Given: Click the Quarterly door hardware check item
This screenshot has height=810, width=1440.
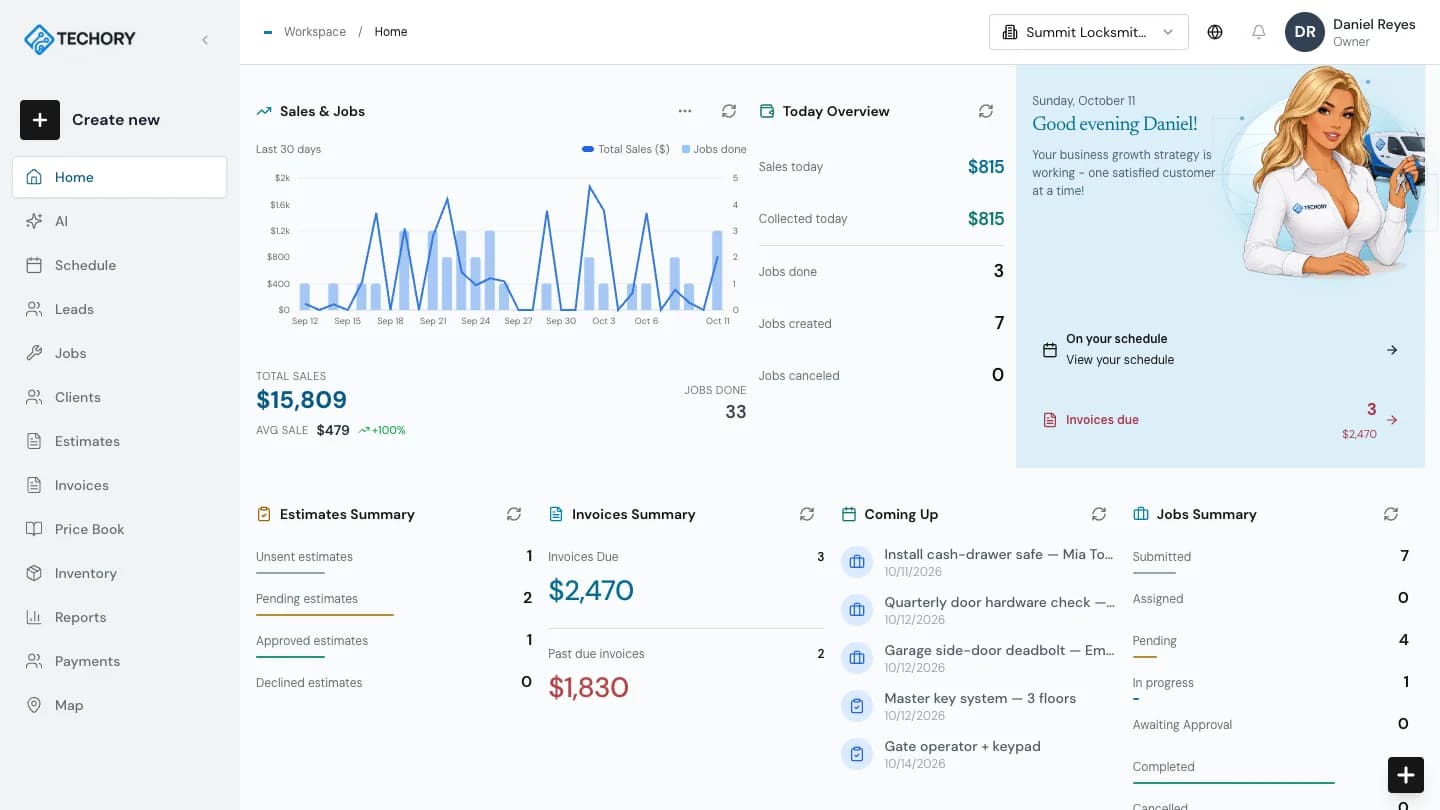Looking at the screenshot, I should 978,610.
